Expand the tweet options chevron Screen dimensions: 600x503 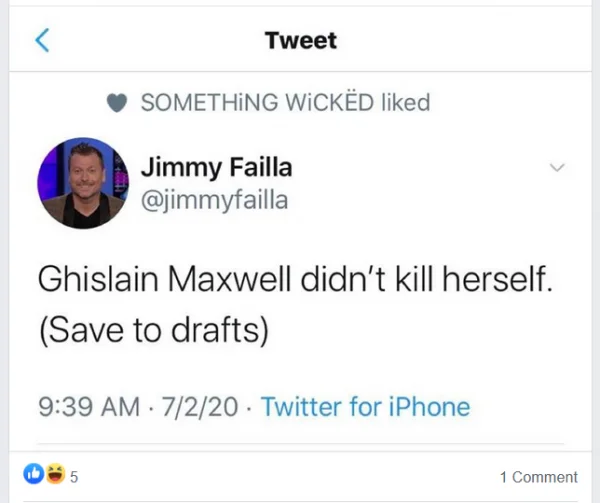pos(557,167)
